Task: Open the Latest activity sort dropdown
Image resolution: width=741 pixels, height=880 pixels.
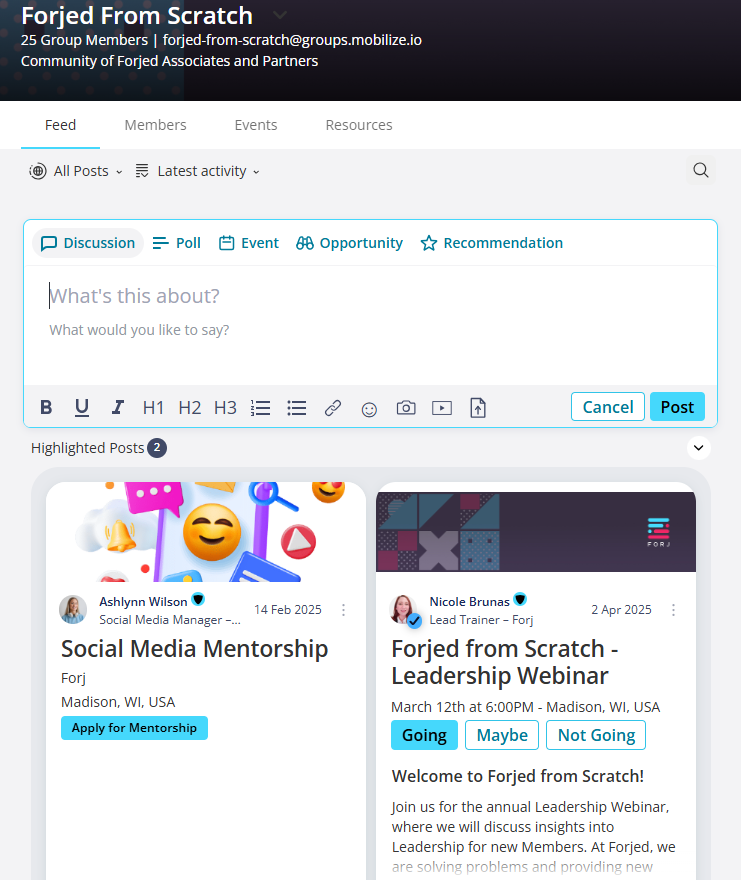Action: click(x=198, y=171)
